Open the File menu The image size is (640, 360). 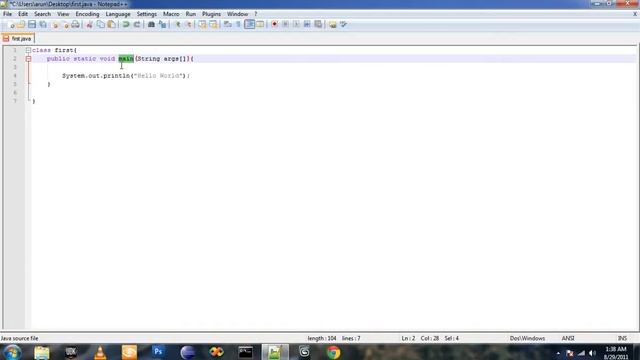click(7, 14)
